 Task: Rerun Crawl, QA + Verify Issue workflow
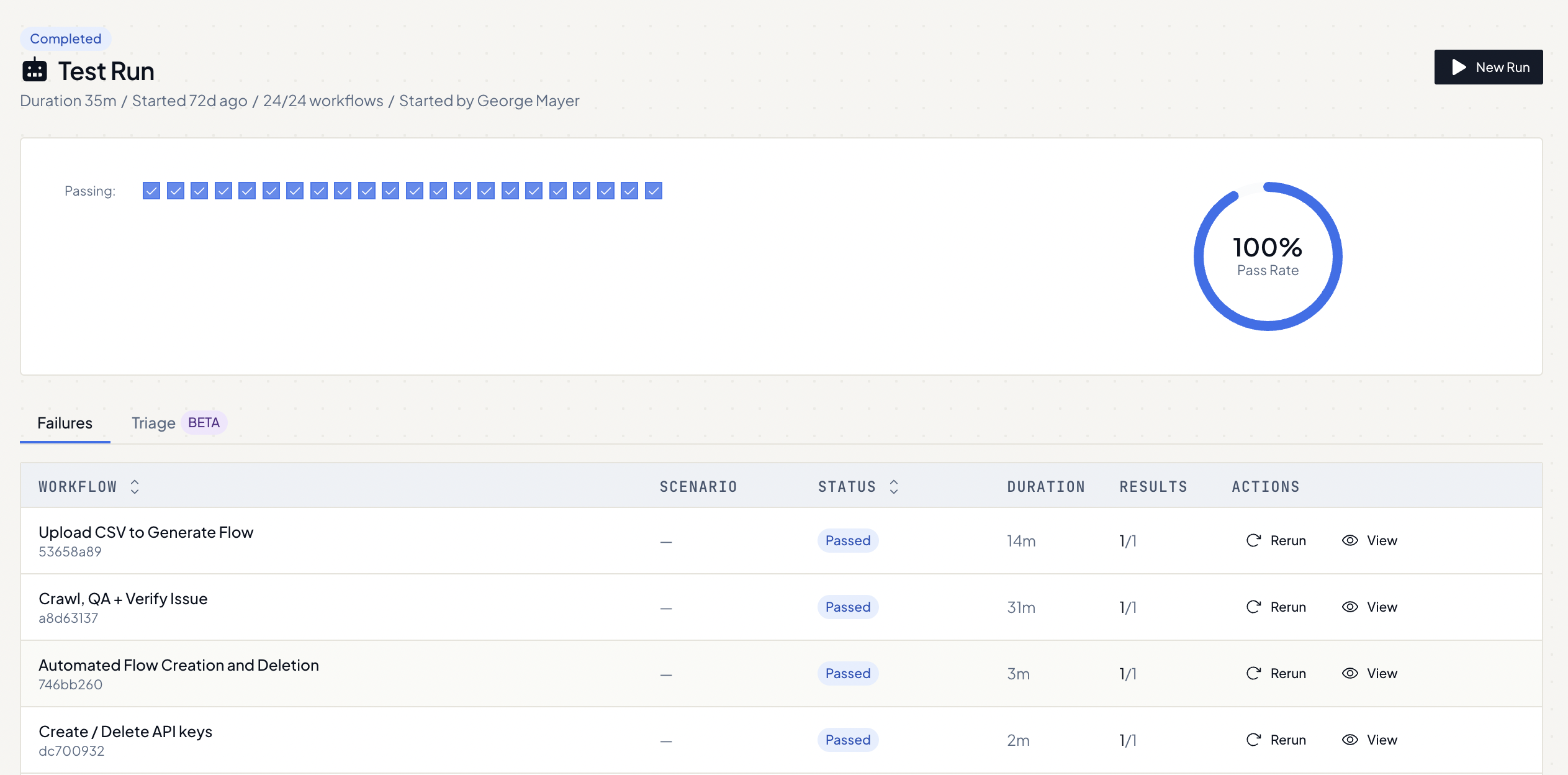coord(1276,607)
